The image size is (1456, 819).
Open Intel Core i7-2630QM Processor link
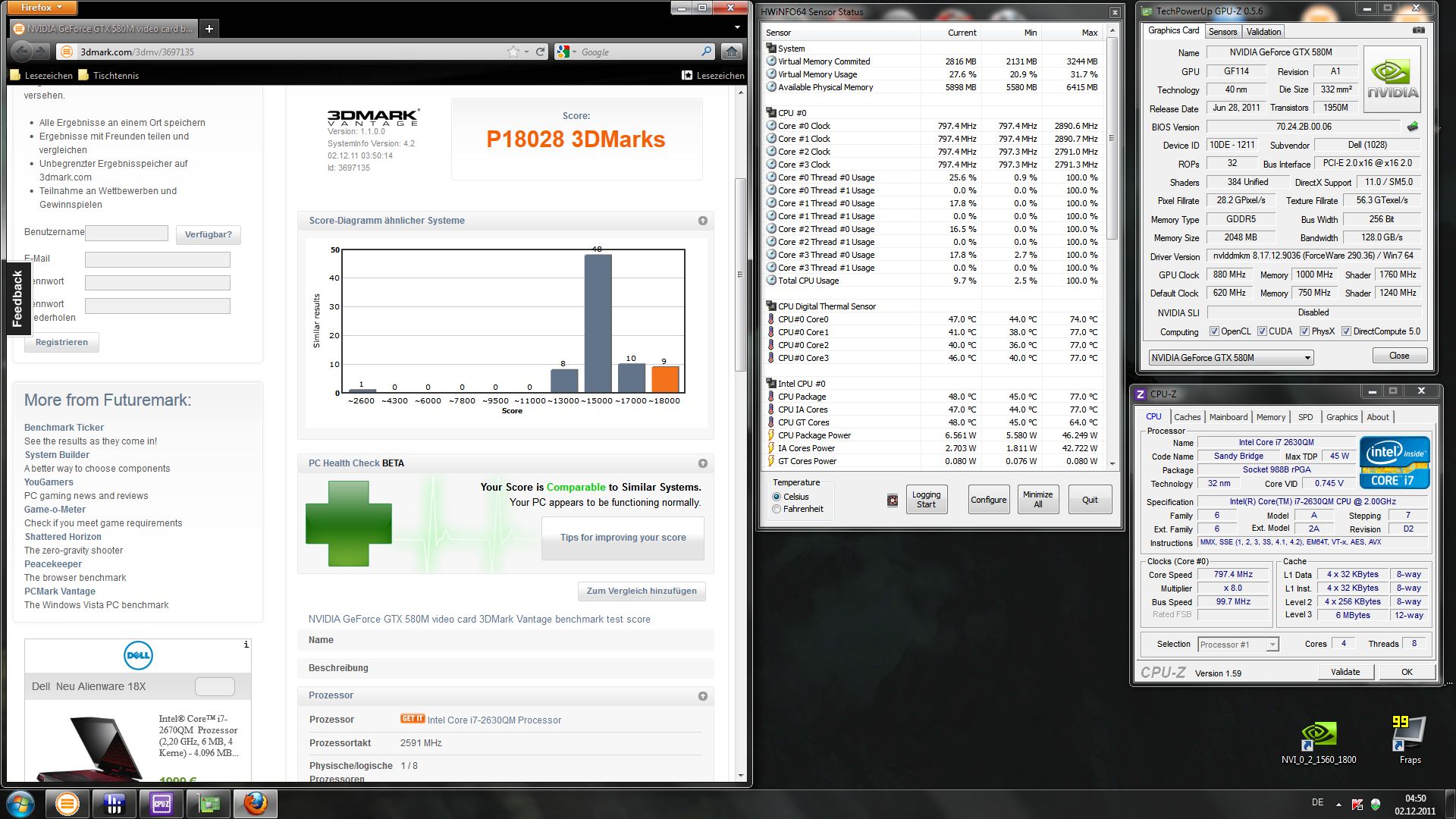click(494, 720)
